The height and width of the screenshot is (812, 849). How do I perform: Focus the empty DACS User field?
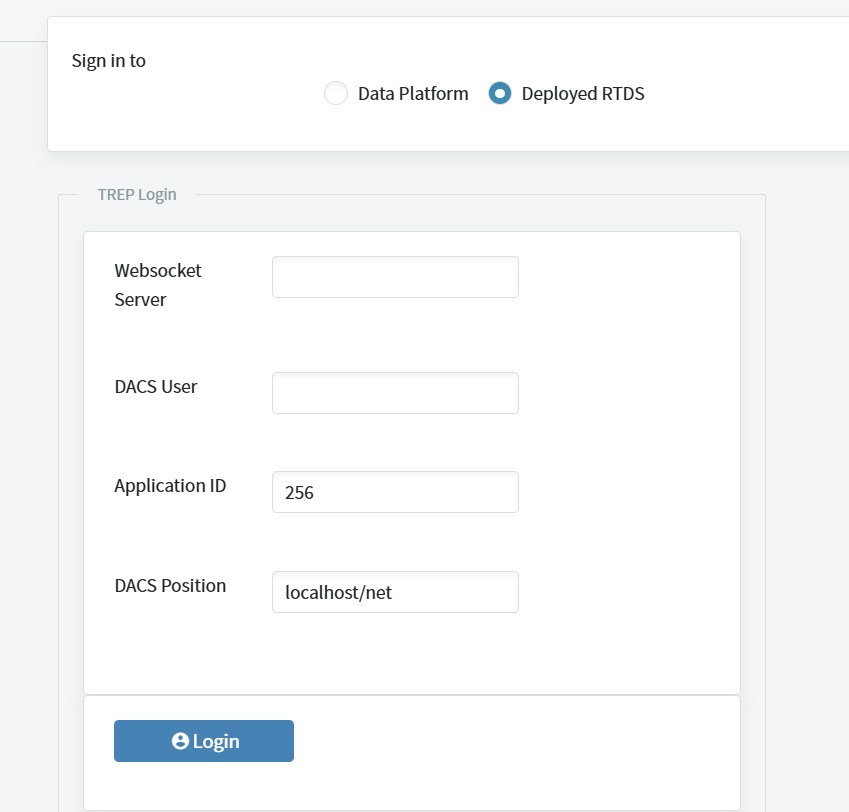pos(395,393)
